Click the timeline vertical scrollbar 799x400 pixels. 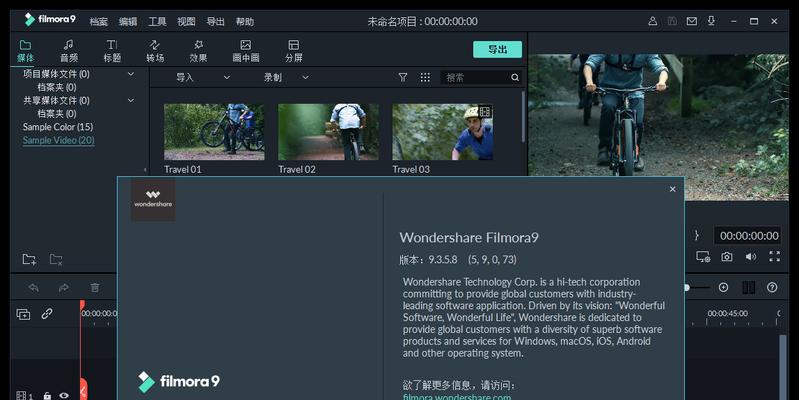(783, 367)
